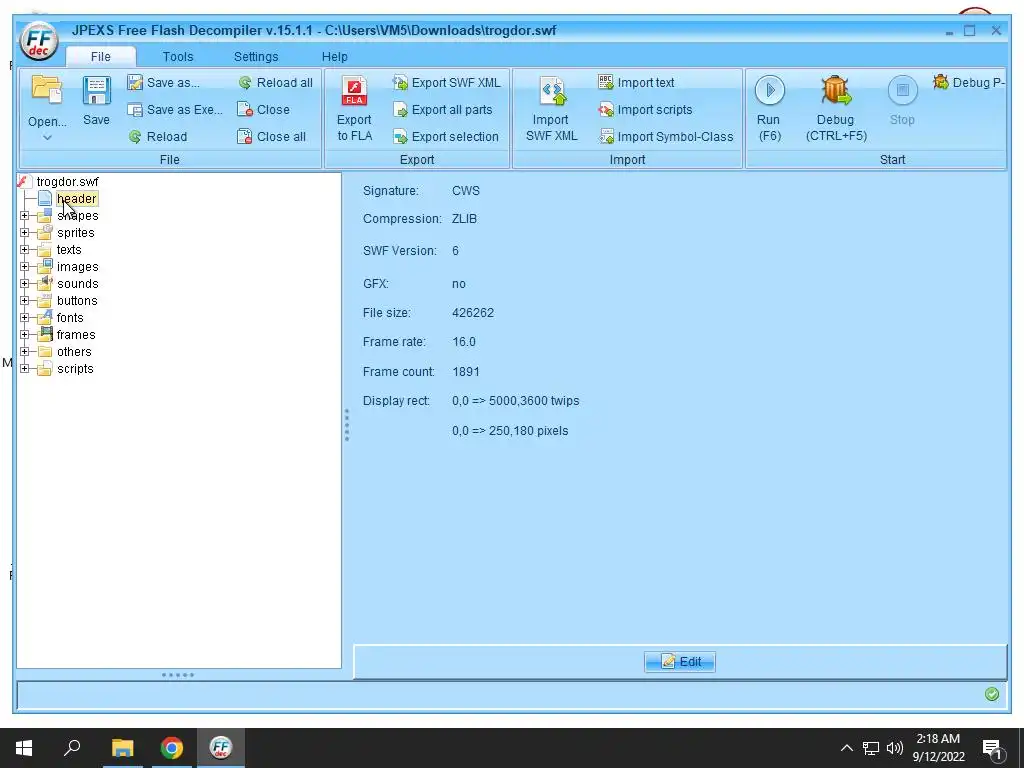Screen dimensions: 1024x768
Task: Open the Windows Start menu
Action: click(x=24, y=748)
